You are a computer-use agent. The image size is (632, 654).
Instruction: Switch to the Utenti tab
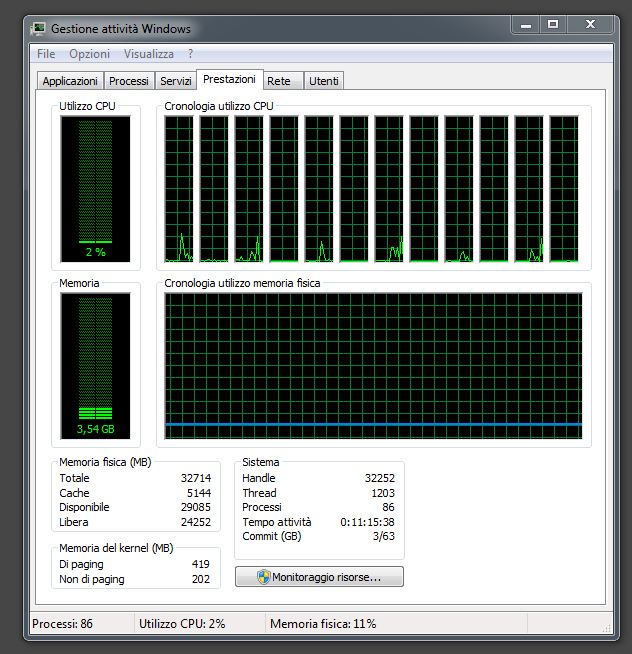pos(324,81)
